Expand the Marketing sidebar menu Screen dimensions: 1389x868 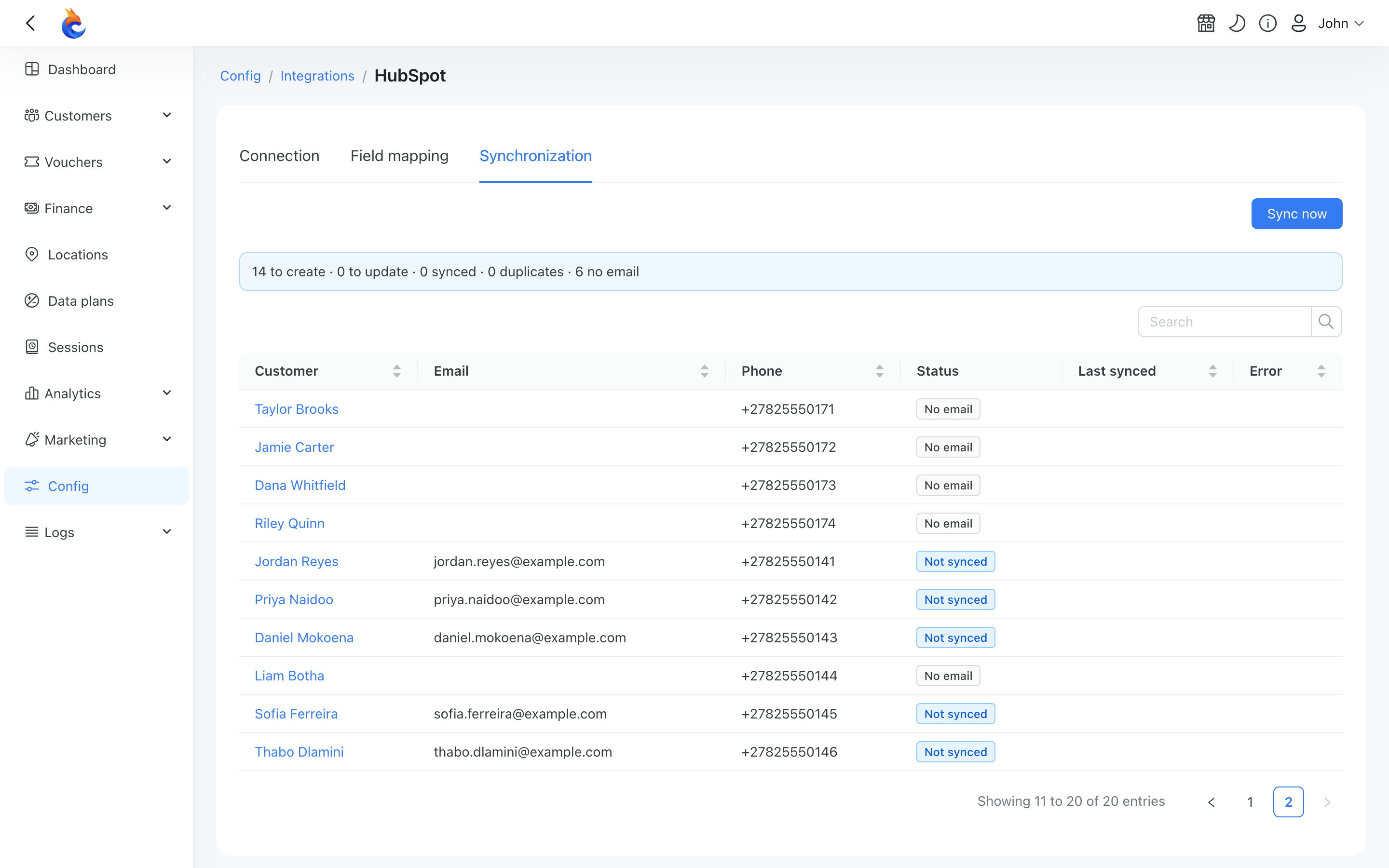pos(96,440)
